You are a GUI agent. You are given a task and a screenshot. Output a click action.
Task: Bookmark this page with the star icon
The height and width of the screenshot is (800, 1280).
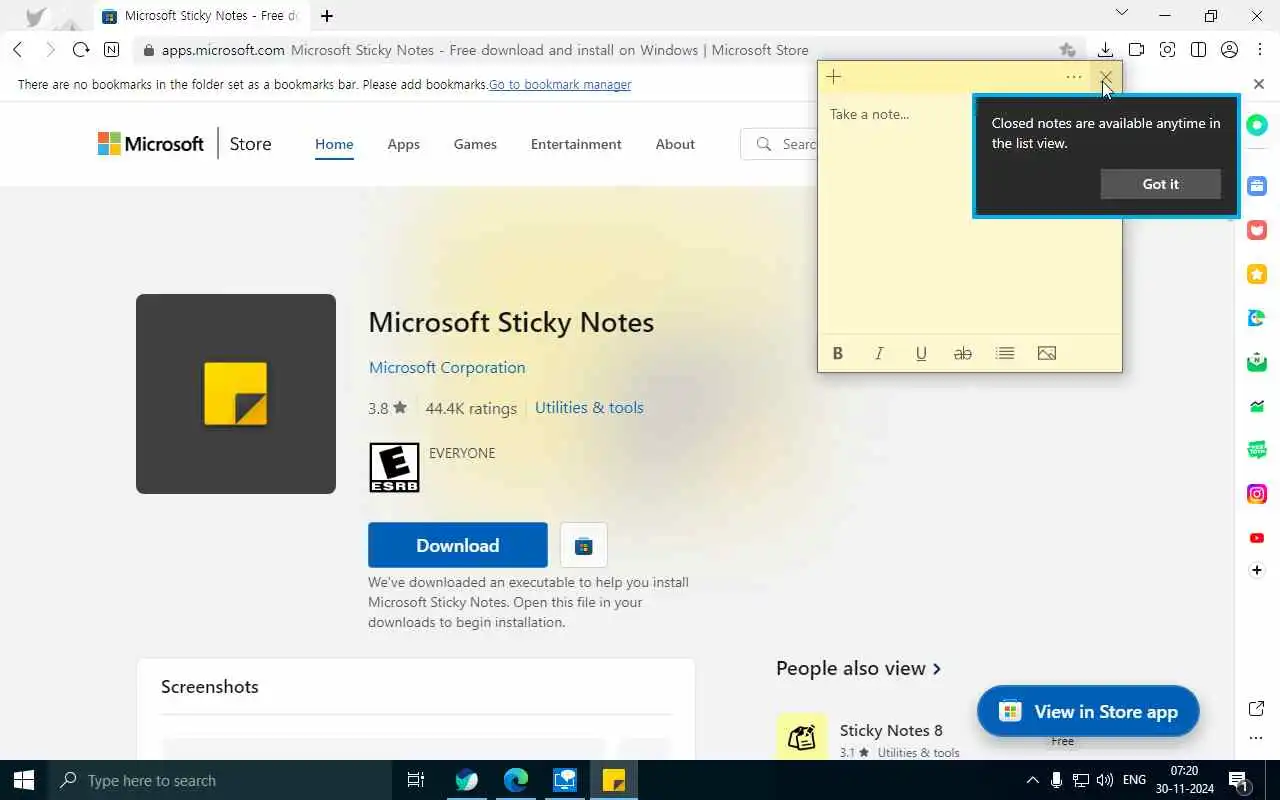(1067, 50)
